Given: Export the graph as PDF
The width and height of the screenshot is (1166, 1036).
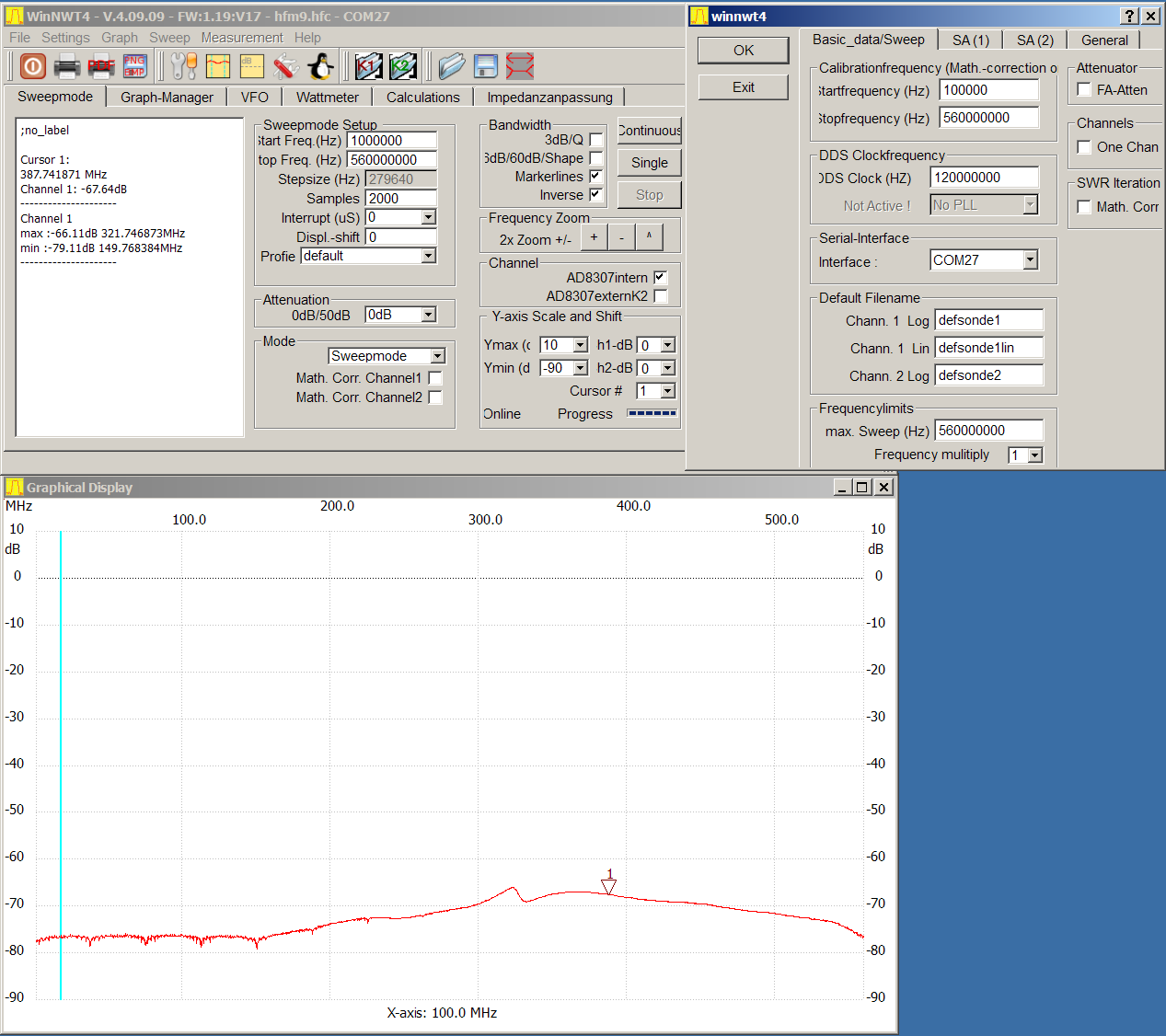Looking at the screenshot, I should (x=100, y=66).
